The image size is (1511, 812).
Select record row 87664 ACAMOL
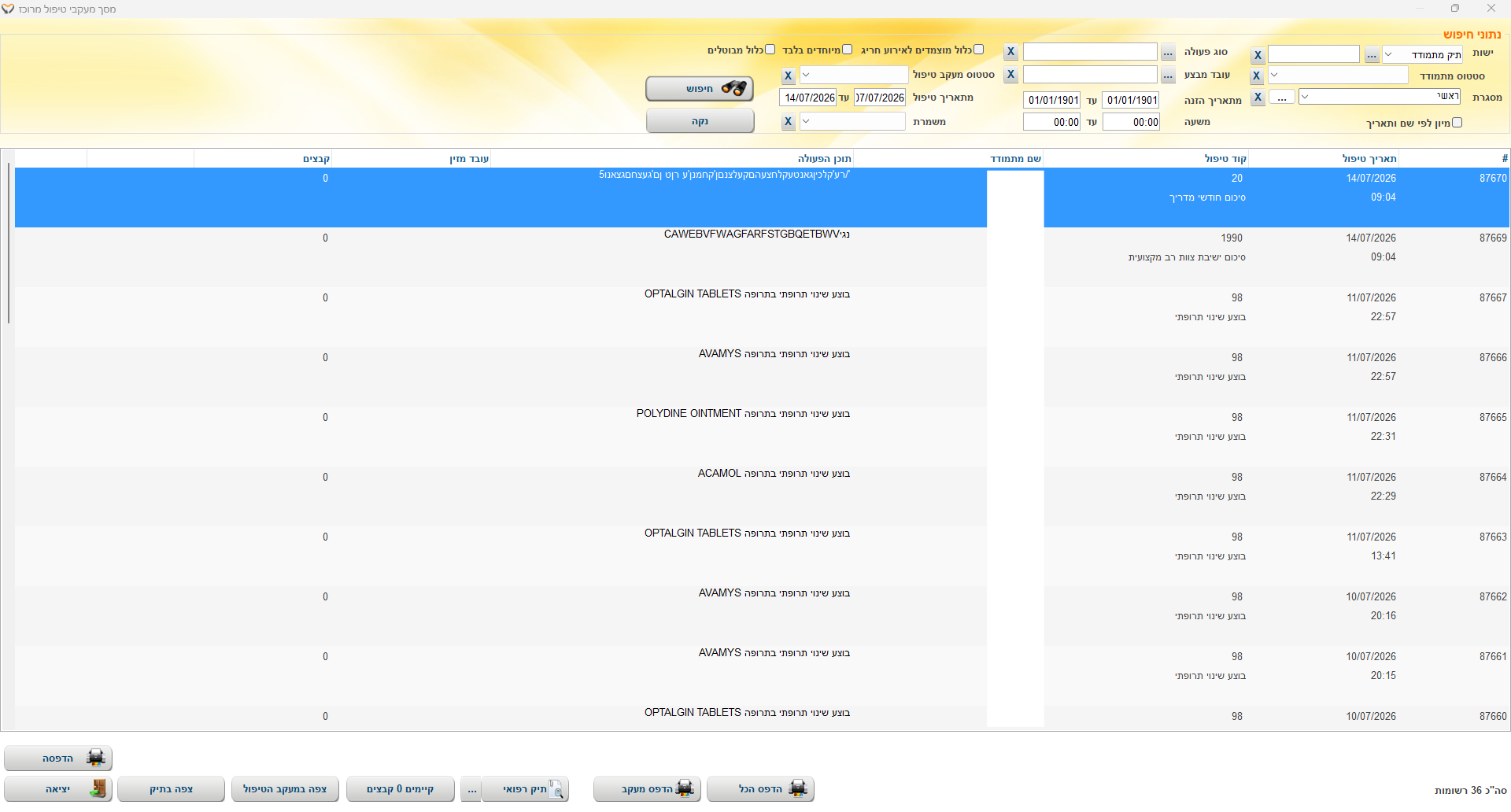tap(762, 496)
